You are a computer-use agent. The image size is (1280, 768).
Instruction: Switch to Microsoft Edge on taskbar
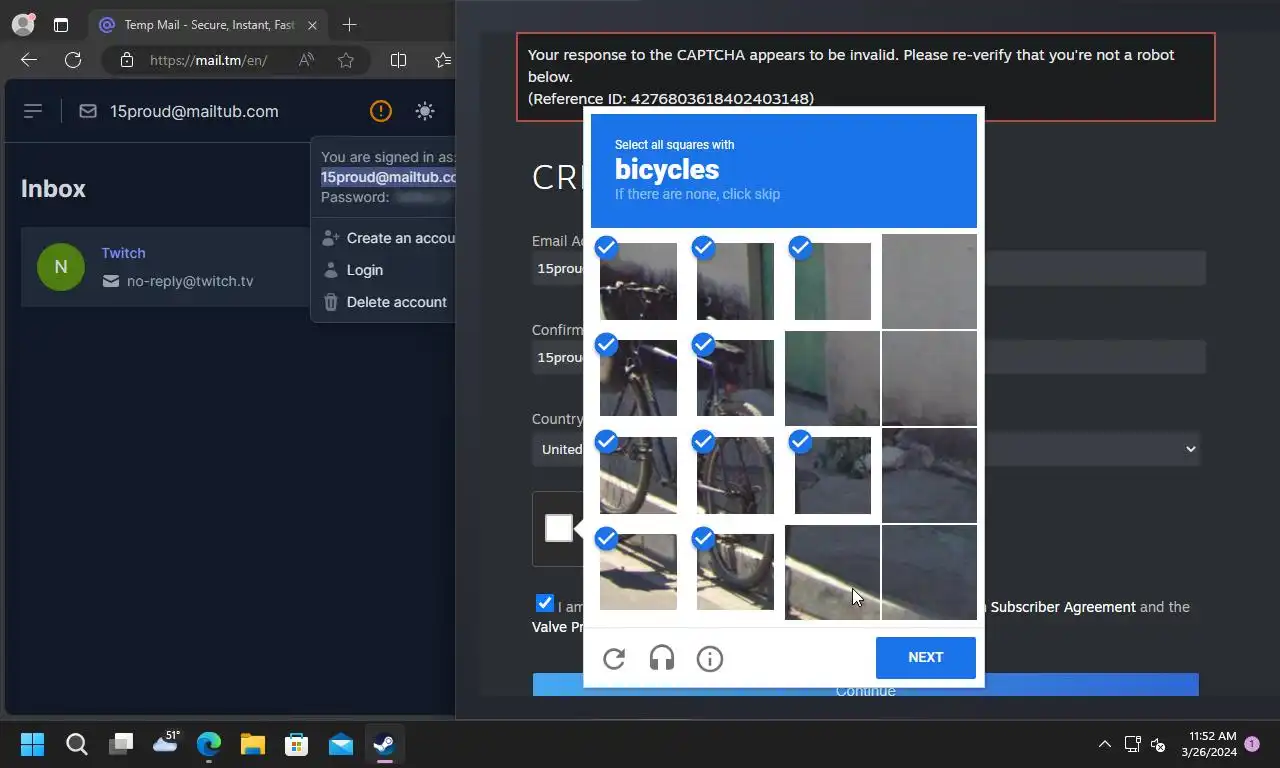pyautogui.click(x=209, y=744)
